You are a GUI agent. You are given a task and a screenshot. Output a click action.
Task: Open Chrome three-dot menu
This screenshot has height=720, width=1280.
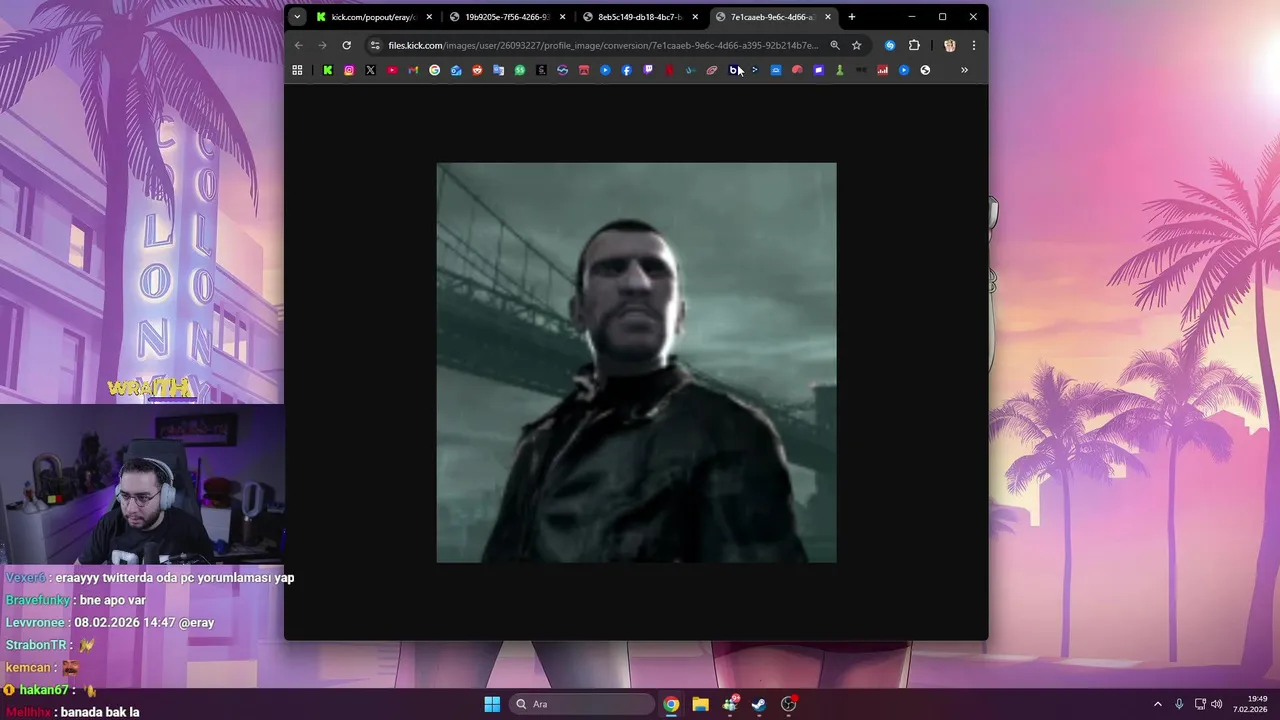[x=973, y=45]
